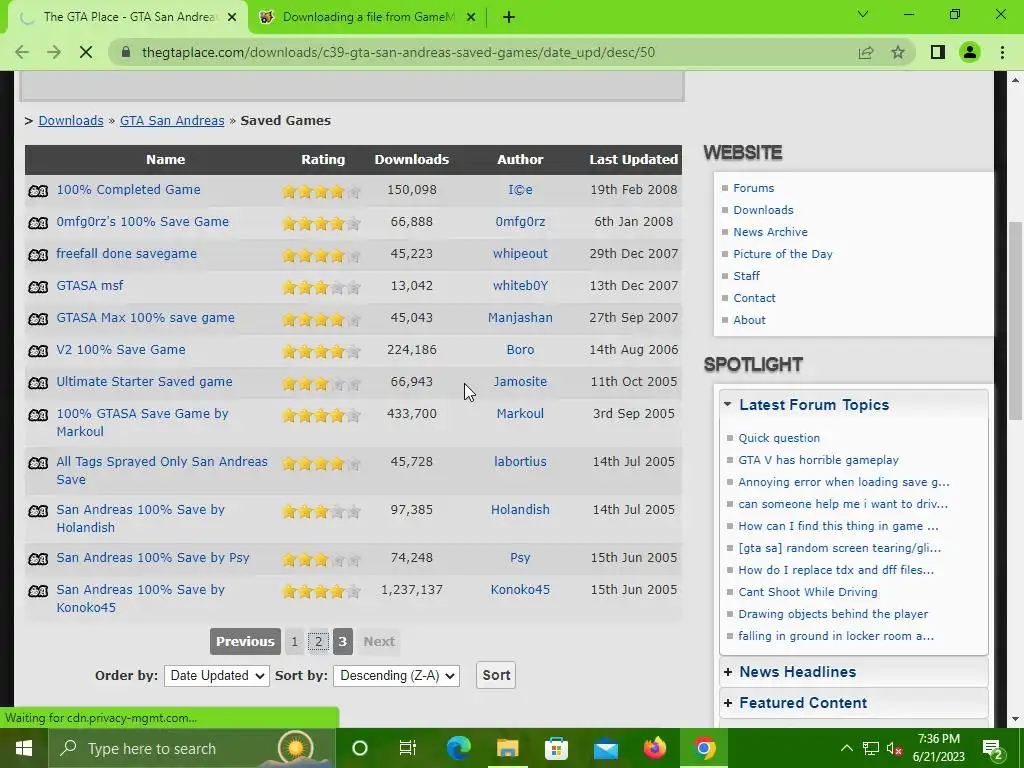Open 100% GTASA Save Game by Markoul

pos(142,423)
